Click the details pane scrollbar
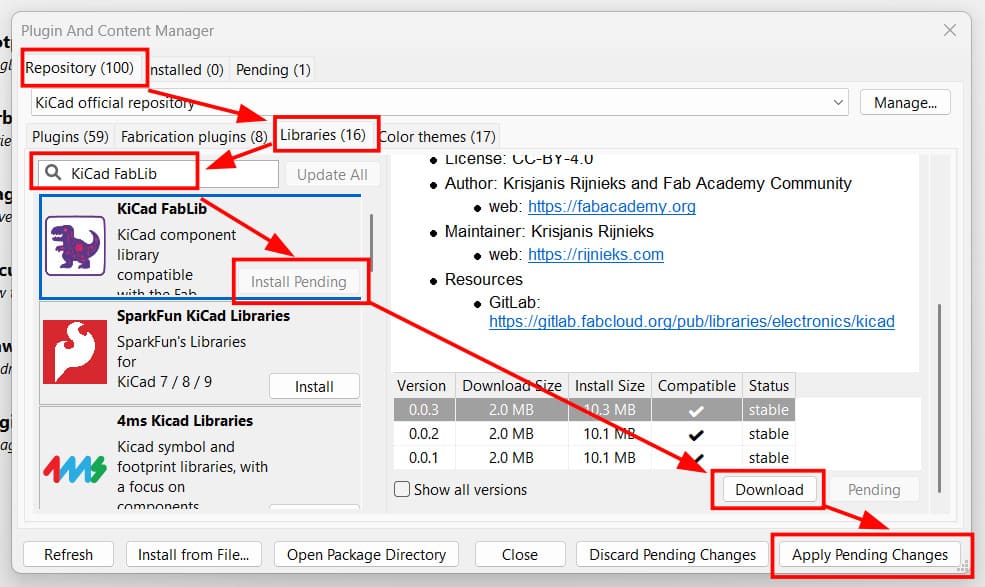 tap(939, 398)
